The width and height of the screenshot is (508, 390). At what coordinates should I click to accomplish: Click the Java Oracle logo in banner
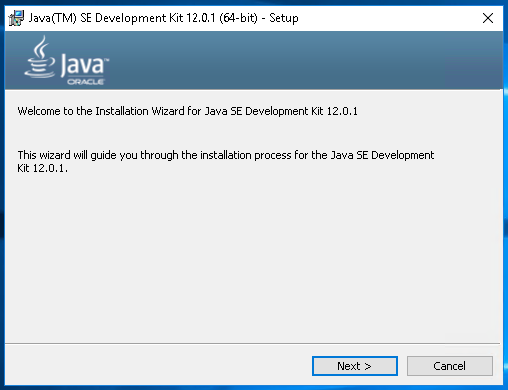[x=66, y=61]
